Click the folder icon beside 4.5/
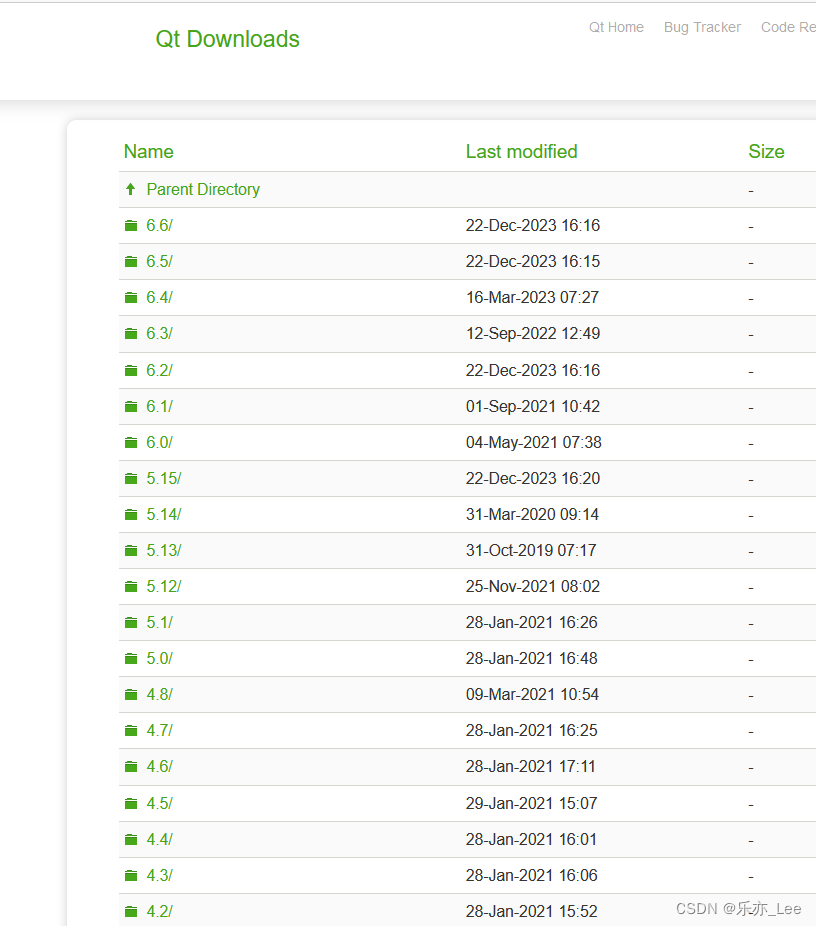This screenshot has width=816, height=926. pos(131,804)
